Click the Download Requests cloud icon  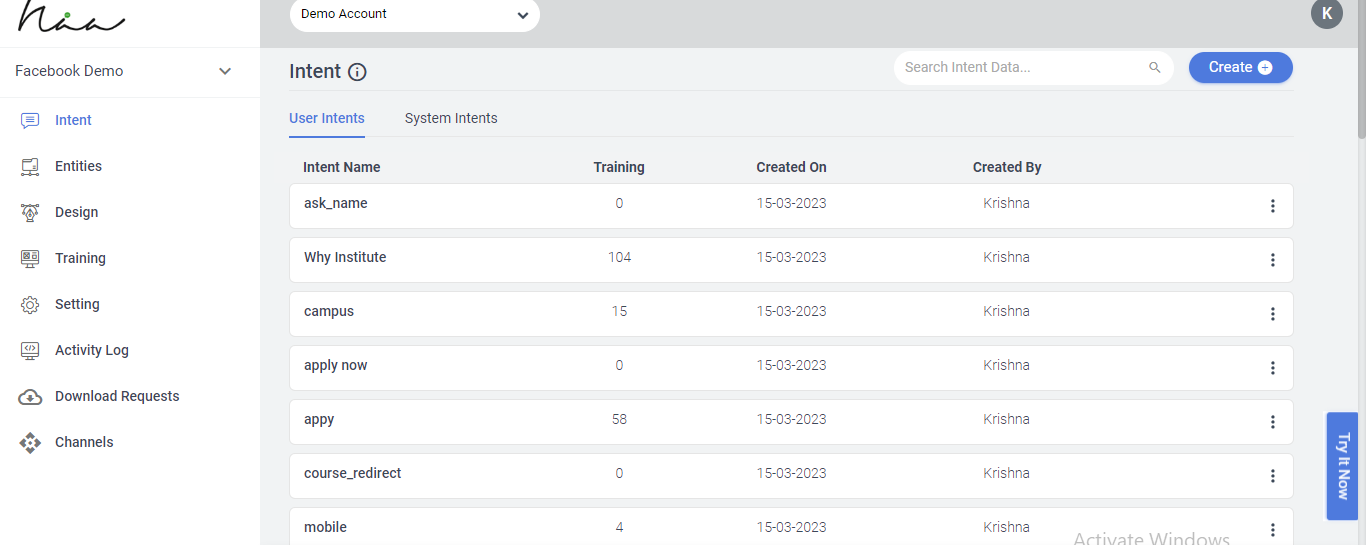click(x=30, y=397)
